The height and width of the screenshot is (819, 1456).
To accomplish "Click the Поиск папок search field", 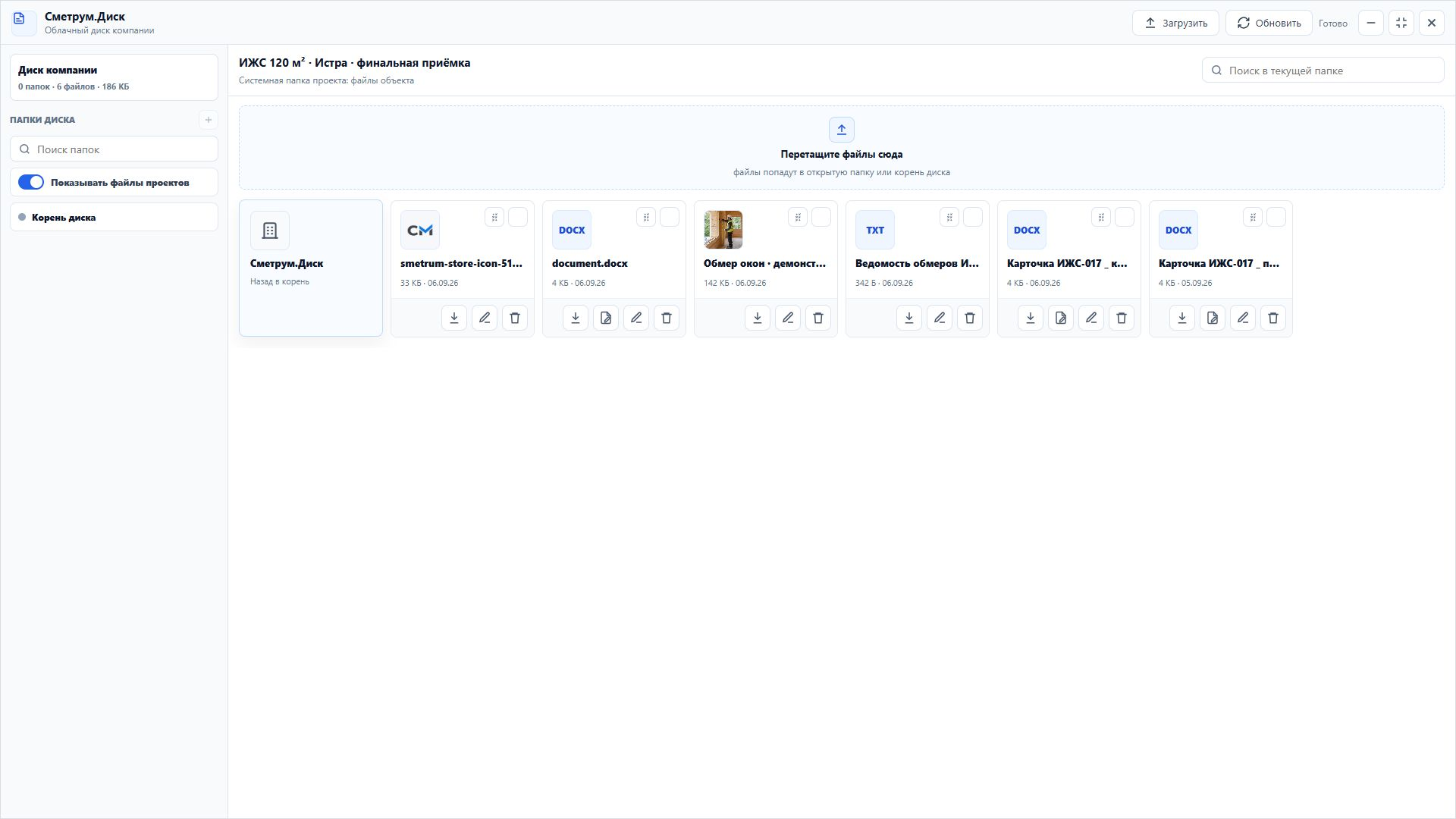I will point(114,149).
